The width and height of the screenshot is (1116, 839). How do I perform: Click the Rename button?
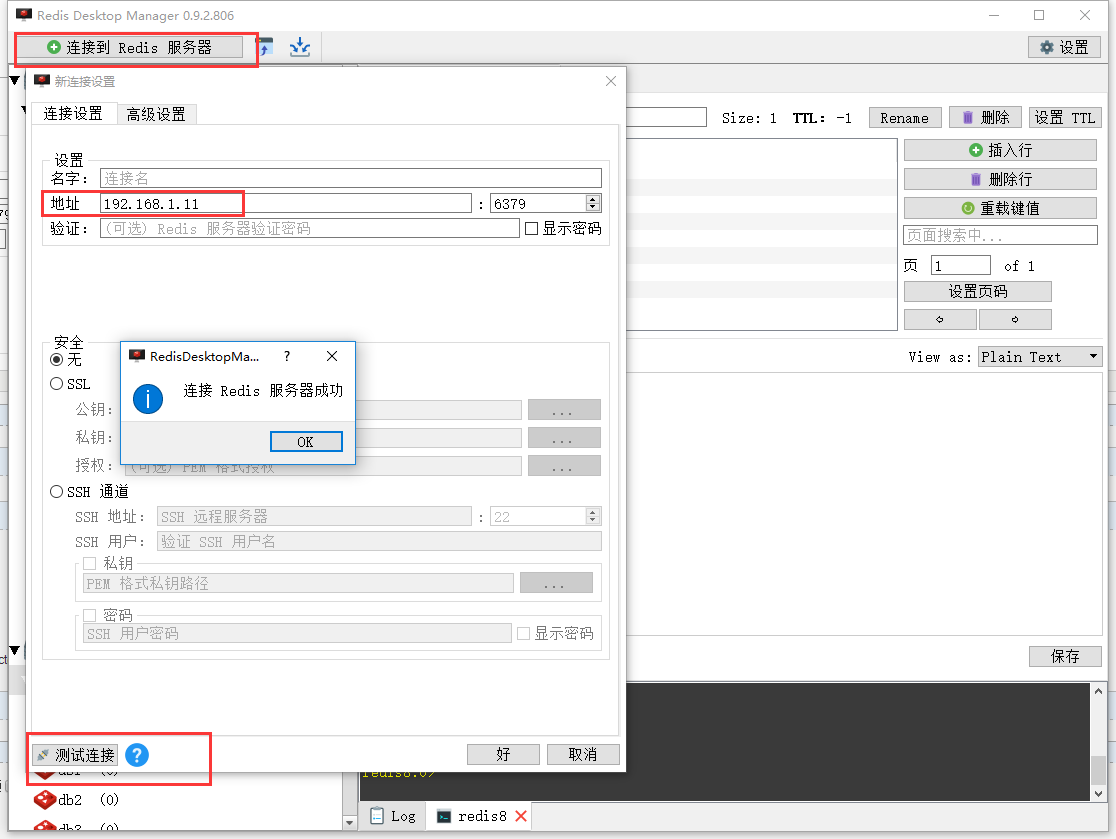905,117
